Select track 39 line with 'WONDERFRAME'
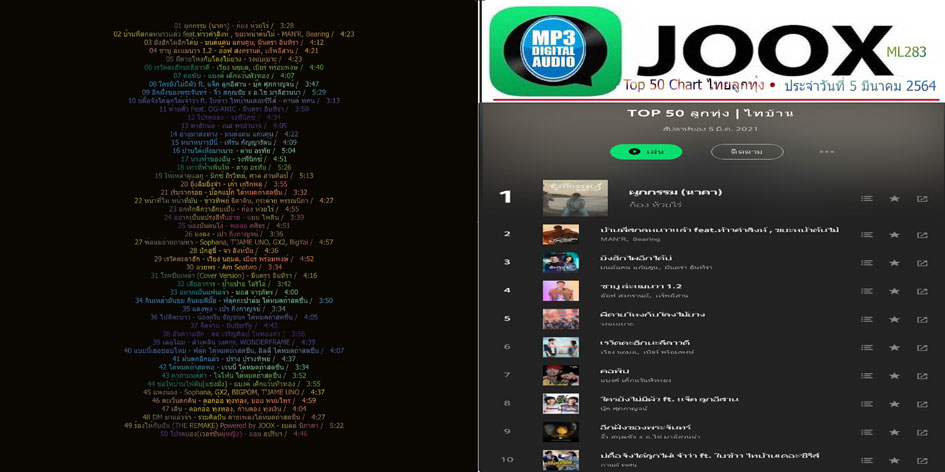Image resolution: width=945 pixels, height=472 pixels. pyautogui.click(x=234, y=342)
